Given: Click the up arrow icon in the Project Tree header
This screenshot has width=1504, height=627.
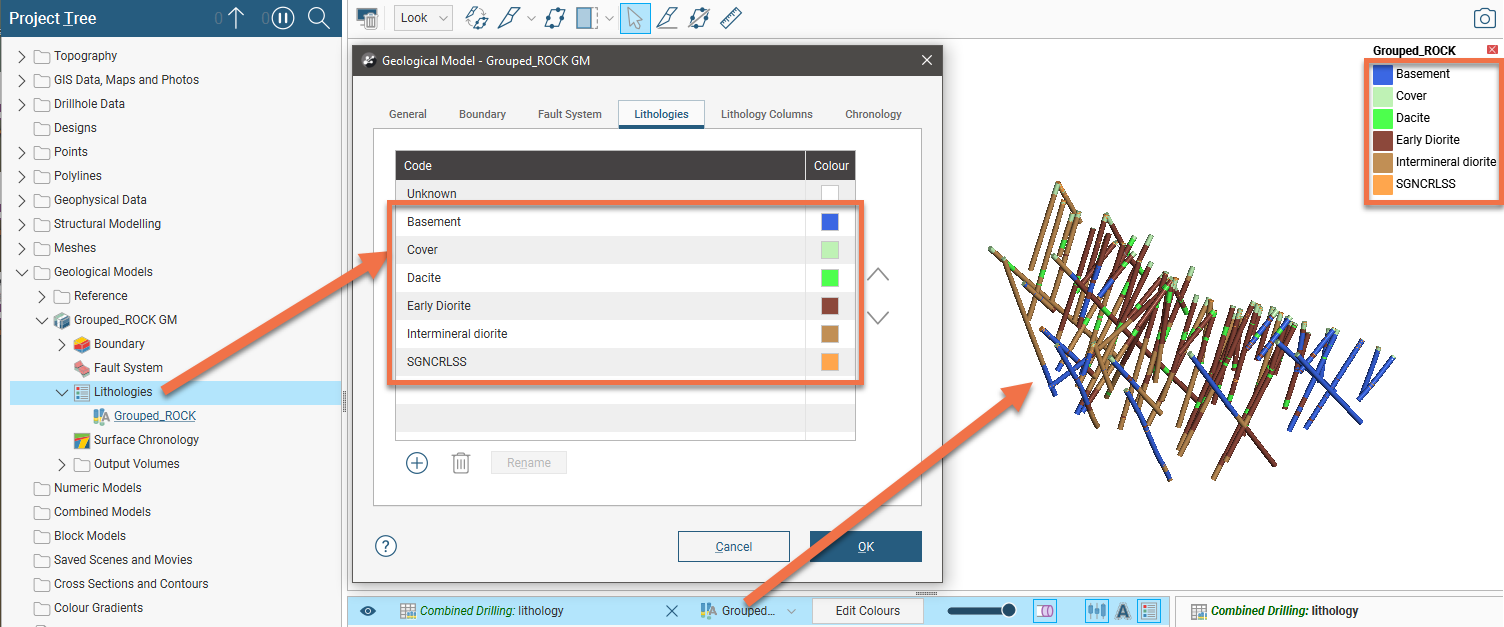Looking at the screenshot, I should (236, 18).
